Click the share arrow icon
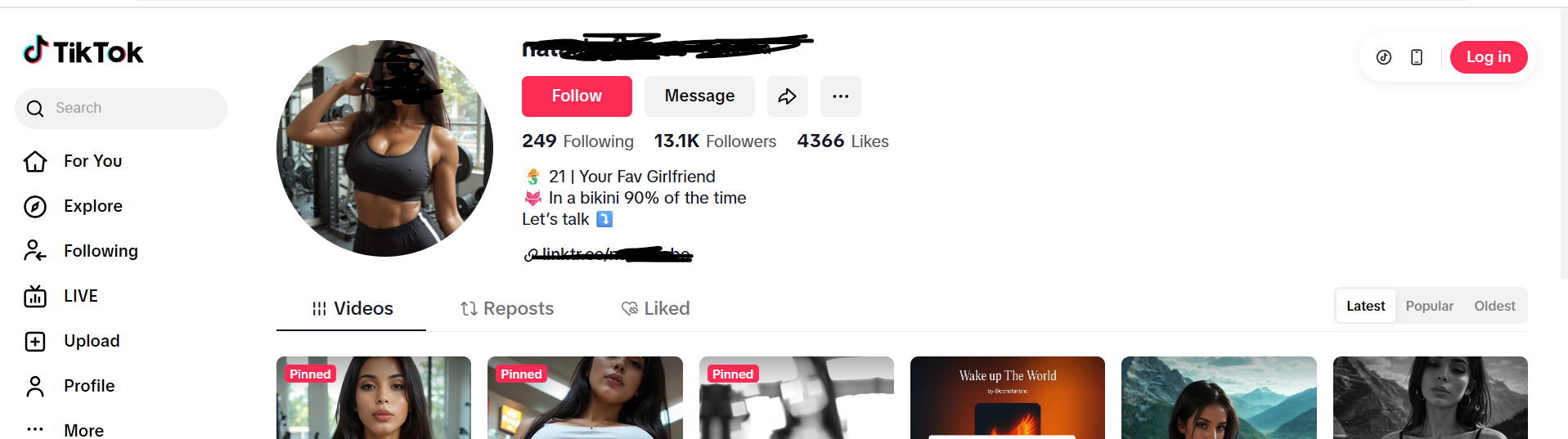1568x439 pixels. [787, 96]
